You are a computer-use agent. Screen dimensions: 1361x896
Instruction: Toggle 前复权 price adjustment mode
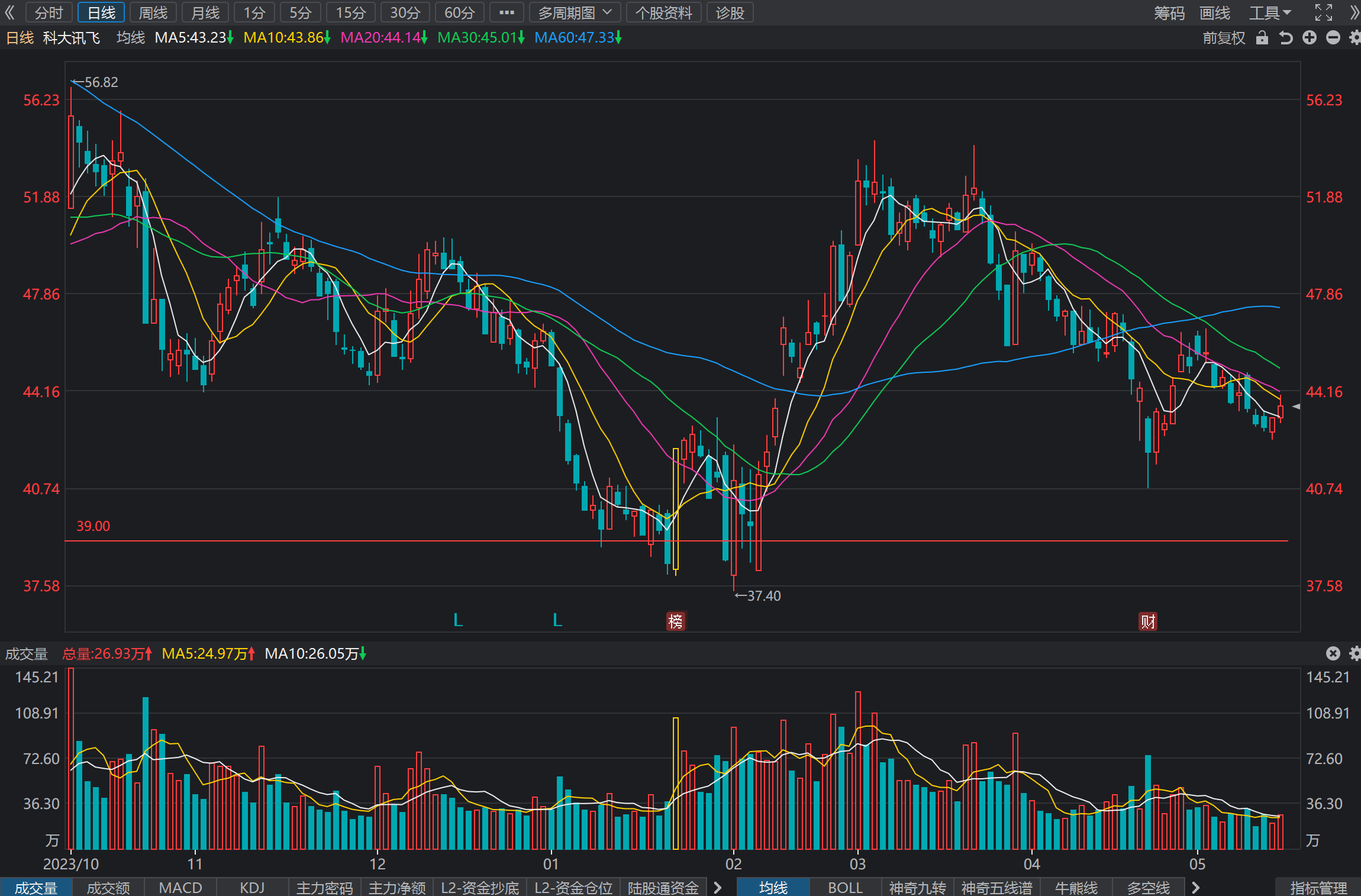click(1224, 38)
